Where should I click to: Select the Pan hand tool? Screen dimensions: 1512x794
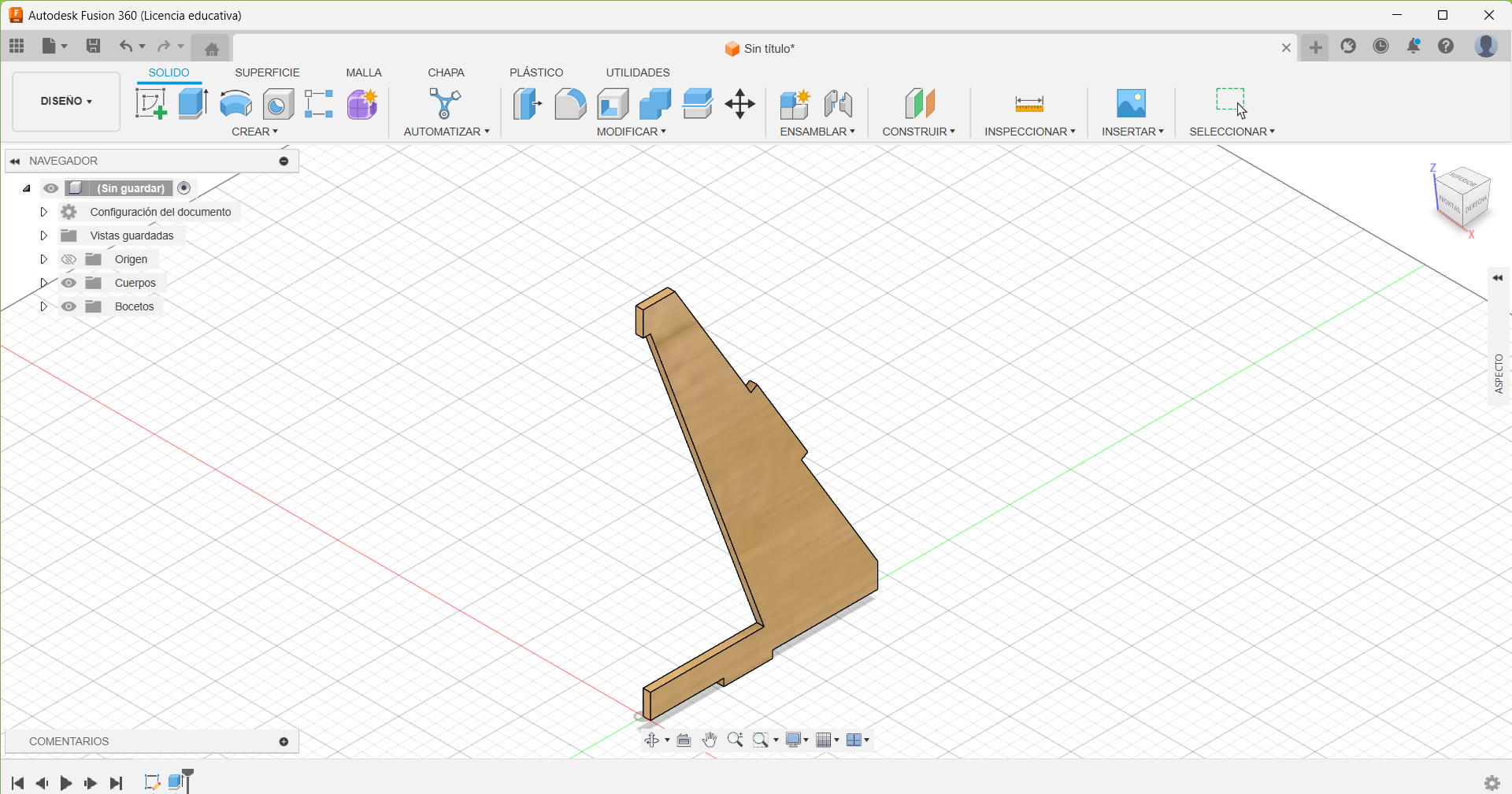(x=710, y=740)
